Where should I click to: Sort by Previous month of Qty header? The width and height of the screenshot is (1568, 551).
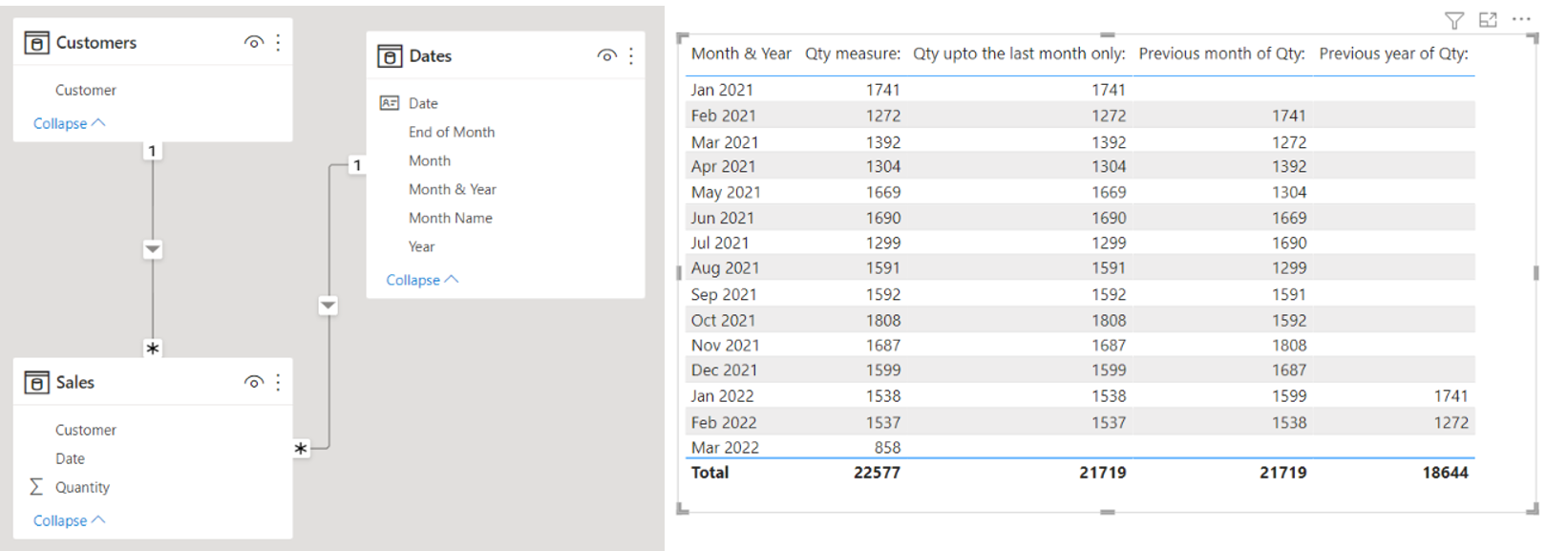[1221, 53]
